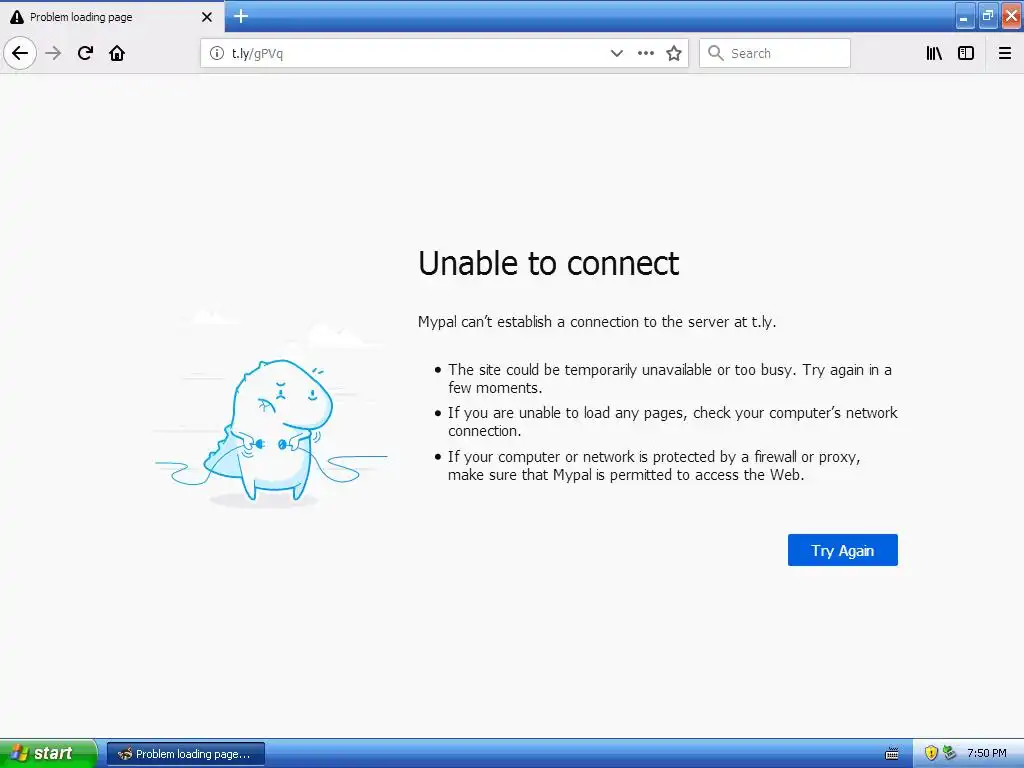Click the network connection tray icon

949,753
